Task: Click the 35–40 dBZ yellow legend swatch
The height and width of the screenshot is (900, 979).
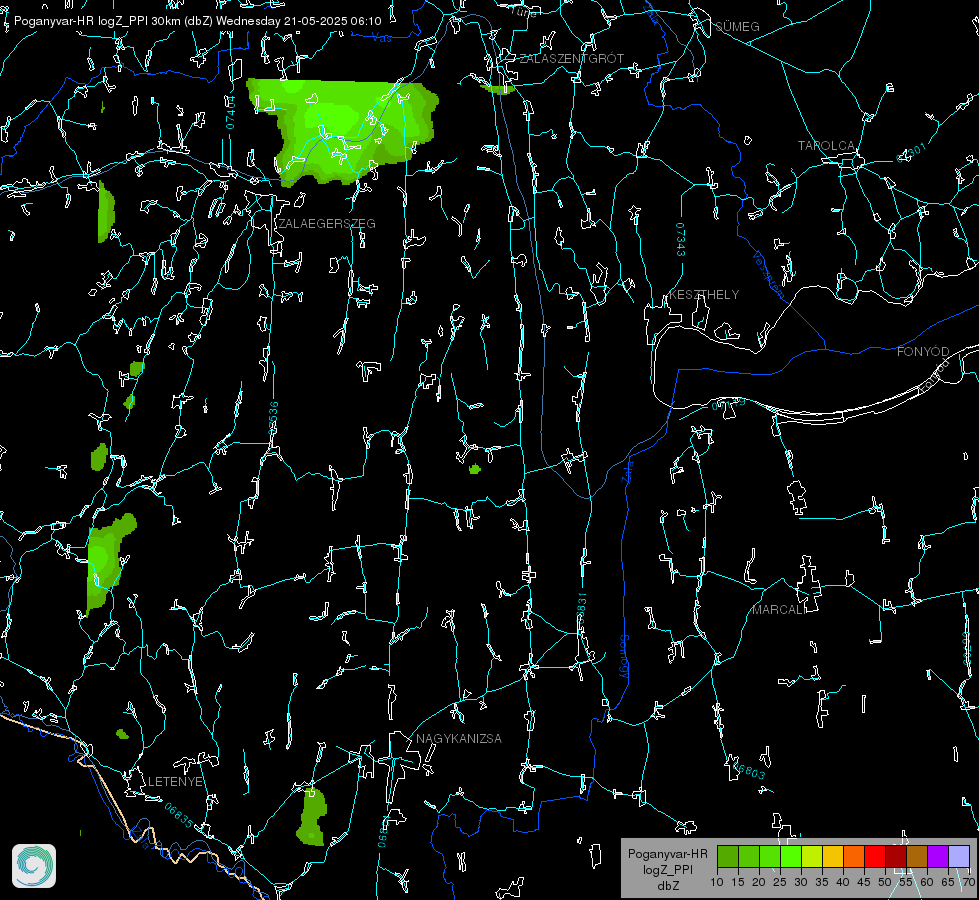Action: point(834,856)
